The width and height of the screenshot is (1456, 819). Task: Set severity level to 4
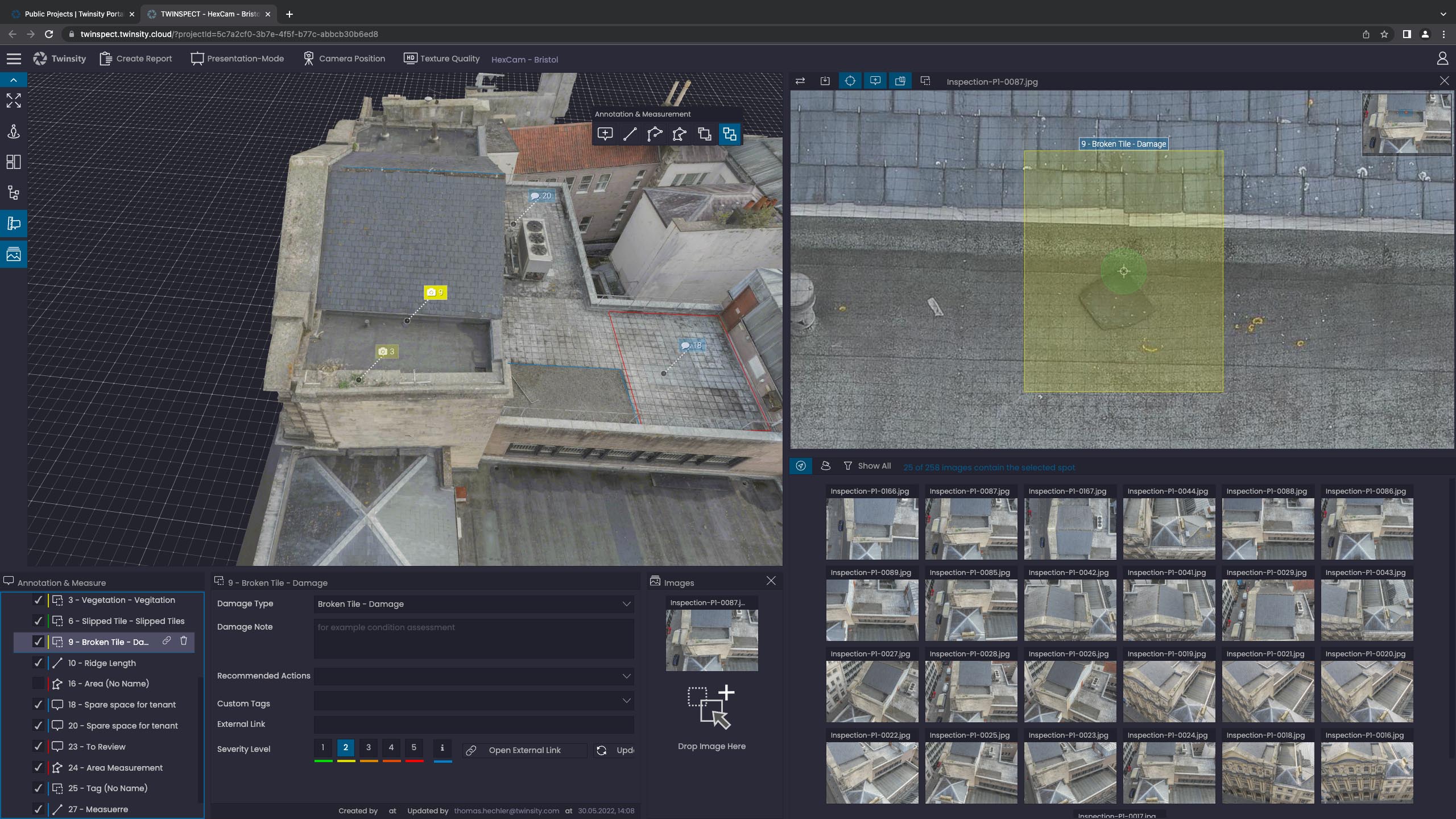pyautogui.click(x=391, y=748)
